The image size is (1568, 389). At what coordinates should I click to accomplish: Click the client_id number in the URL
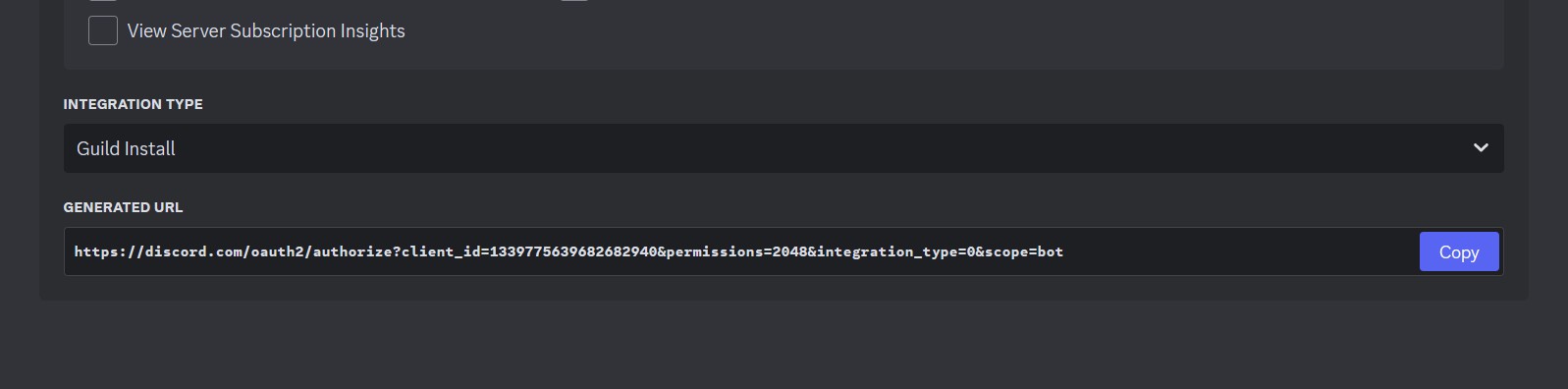click(573, 251)
